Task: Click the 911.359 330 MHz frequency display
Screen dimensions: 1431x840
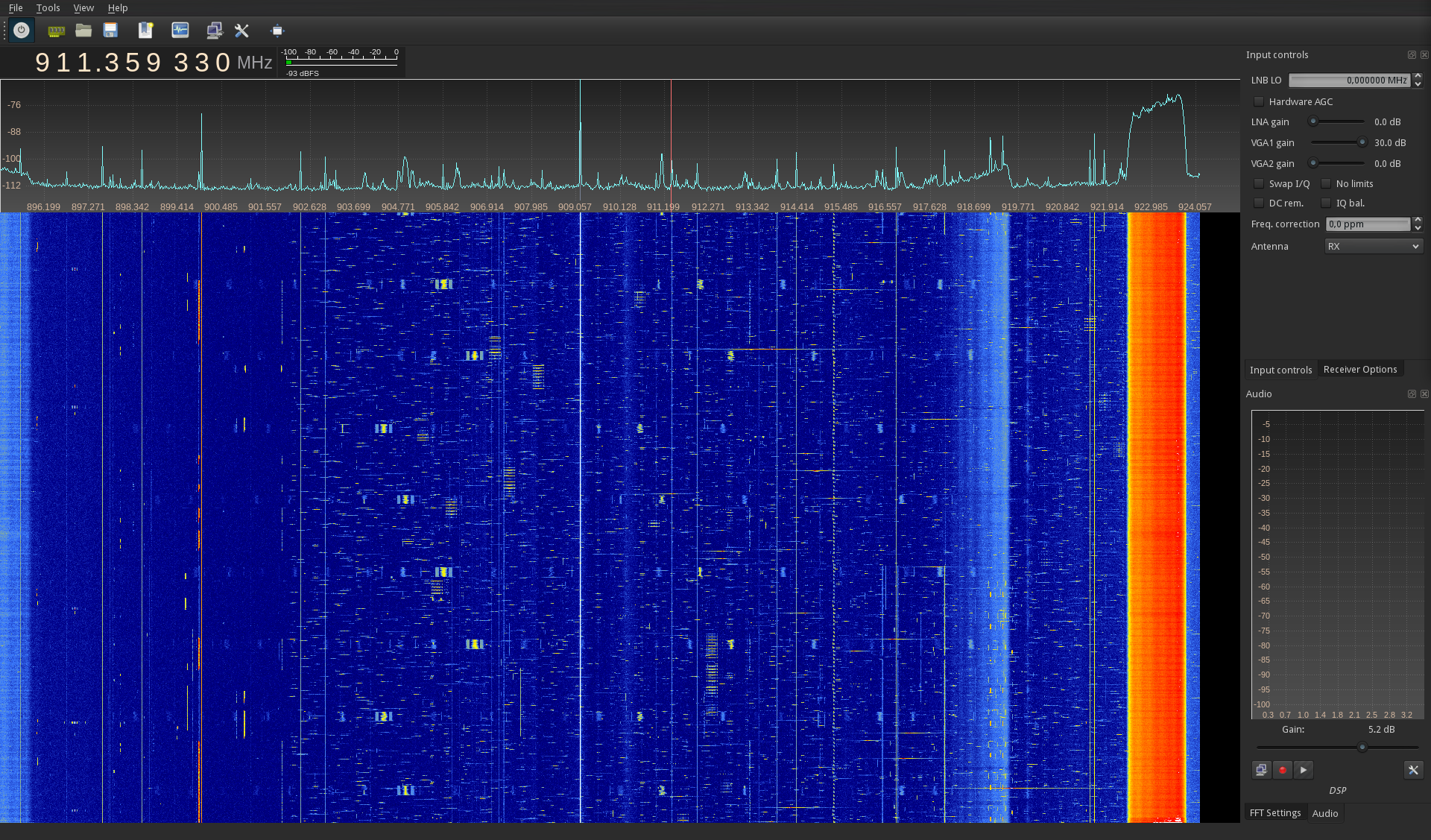Action: click(154, 63)
